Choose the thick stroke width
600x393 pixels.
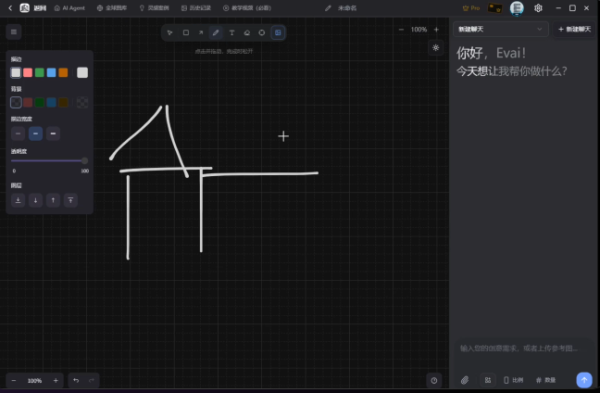click(53, 134)
